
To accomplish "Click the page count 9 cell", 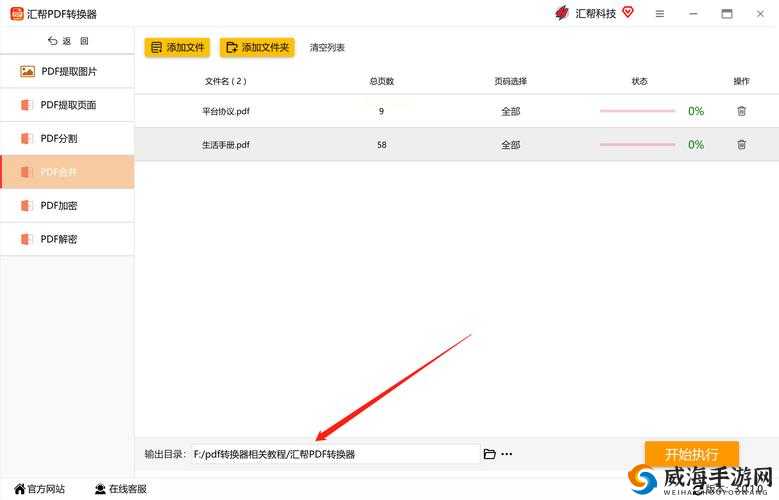I will pyautogui.click(x=381, y=111).
